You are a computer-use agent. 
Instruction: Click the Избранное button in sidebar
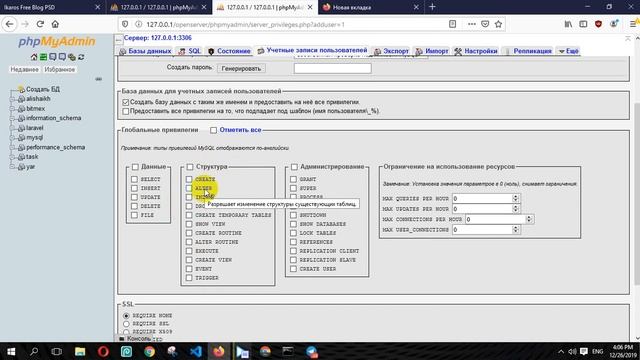click(60, 69)
